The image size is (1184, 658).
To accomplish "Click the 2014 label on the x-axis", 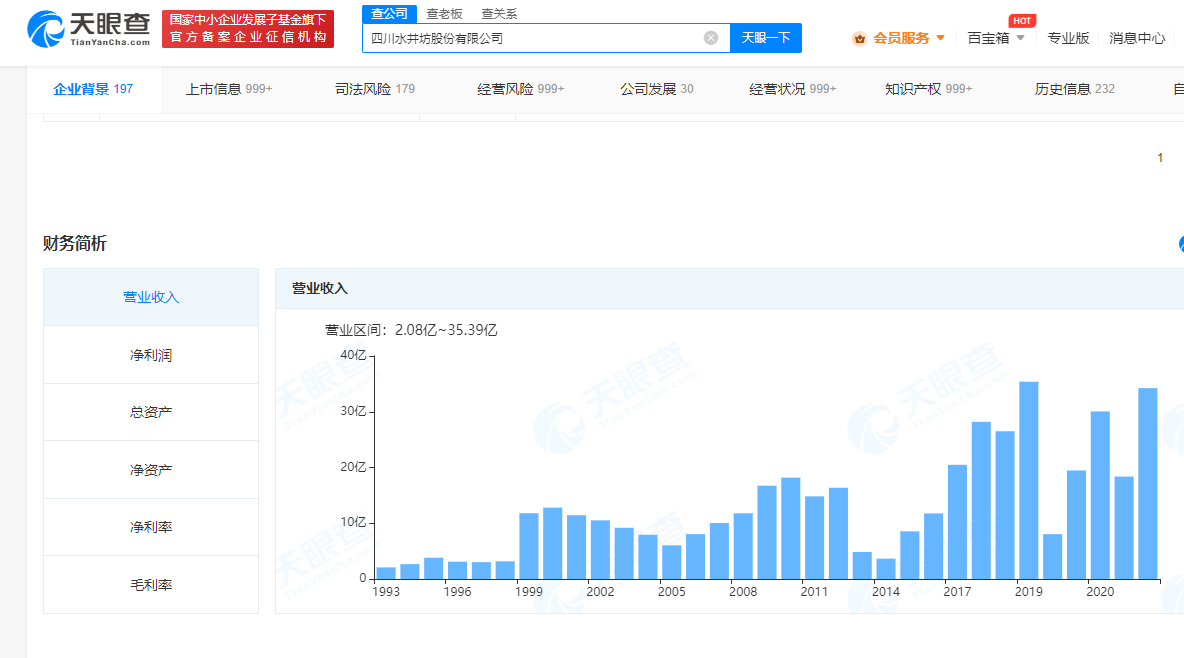I will (x=886, y=592).
